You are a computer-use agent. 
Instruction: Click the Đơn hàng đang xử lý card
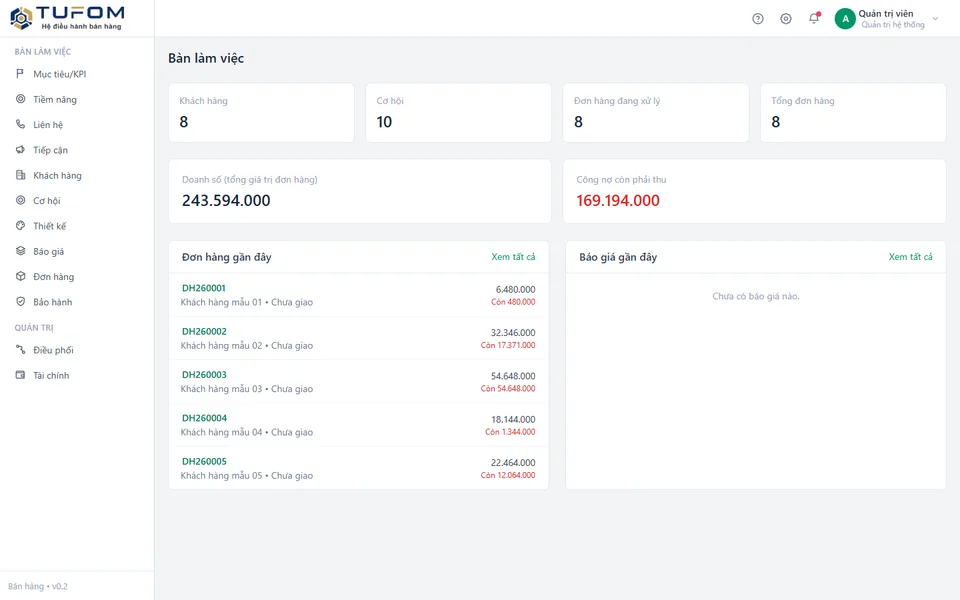point(656,113)
